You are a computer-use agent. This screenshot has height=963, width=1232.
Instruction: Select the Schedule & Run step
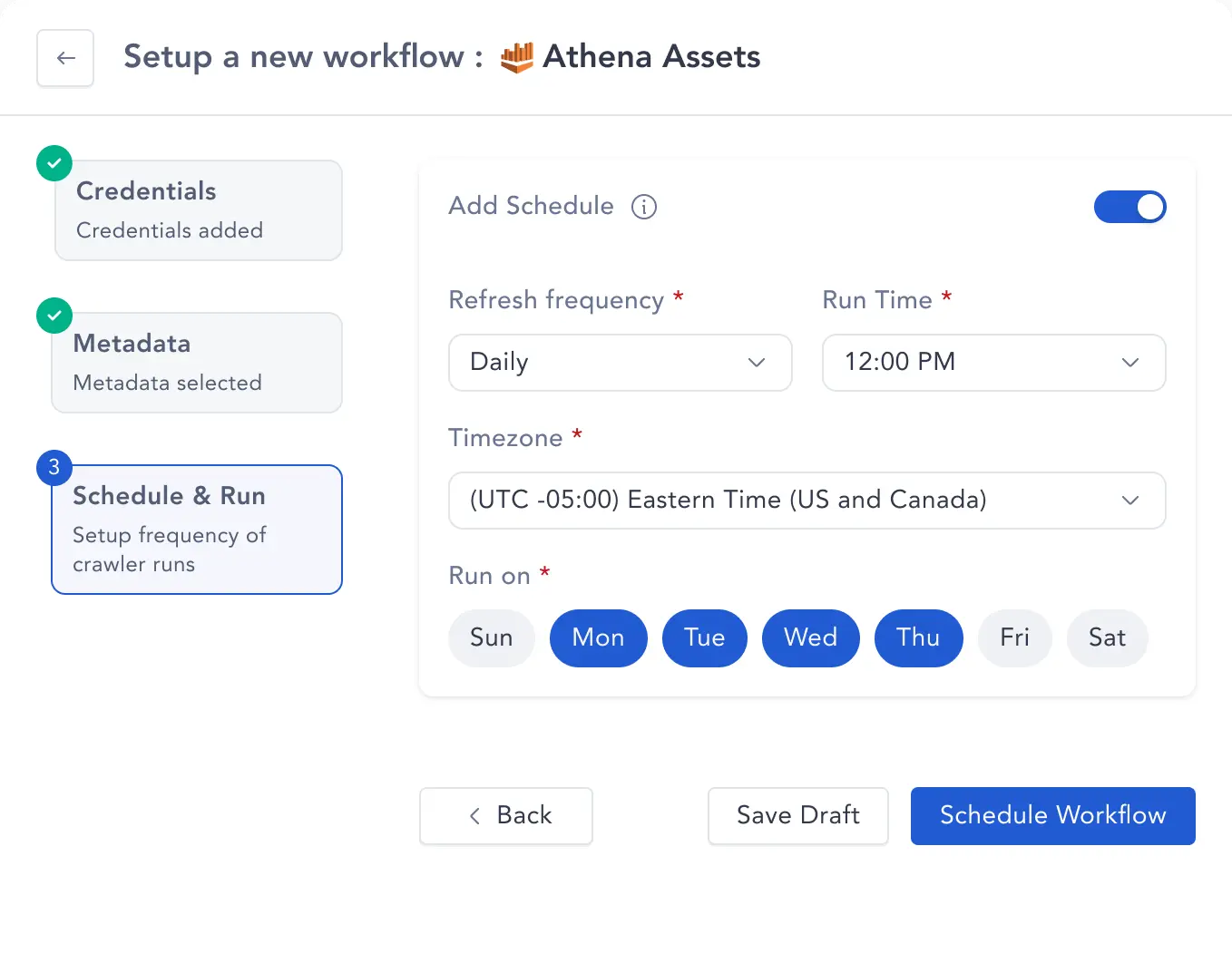click(197, 530)
